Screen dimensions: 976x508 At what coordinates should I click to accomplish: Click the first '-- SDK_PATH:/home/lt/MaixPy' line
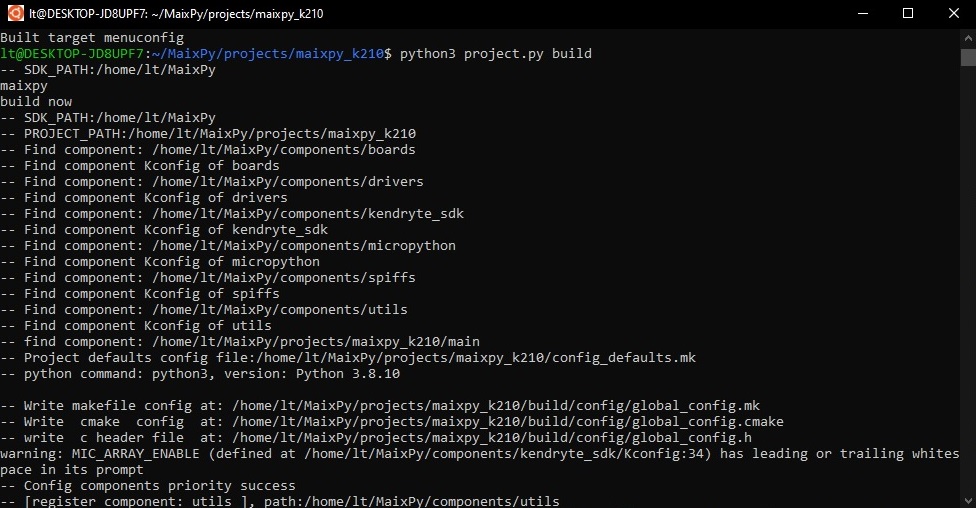pos(108,70)
